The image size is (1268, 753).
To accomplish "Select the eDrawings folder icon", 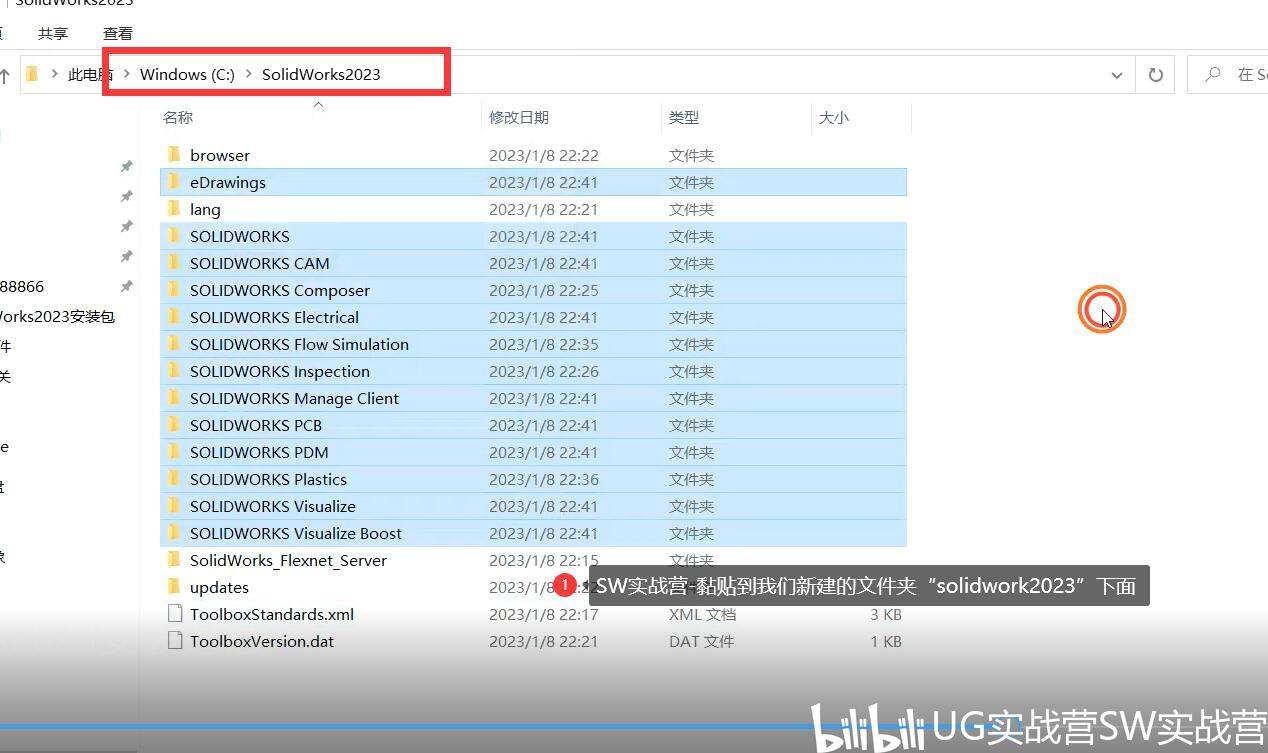I will click(x=174, y=182).
